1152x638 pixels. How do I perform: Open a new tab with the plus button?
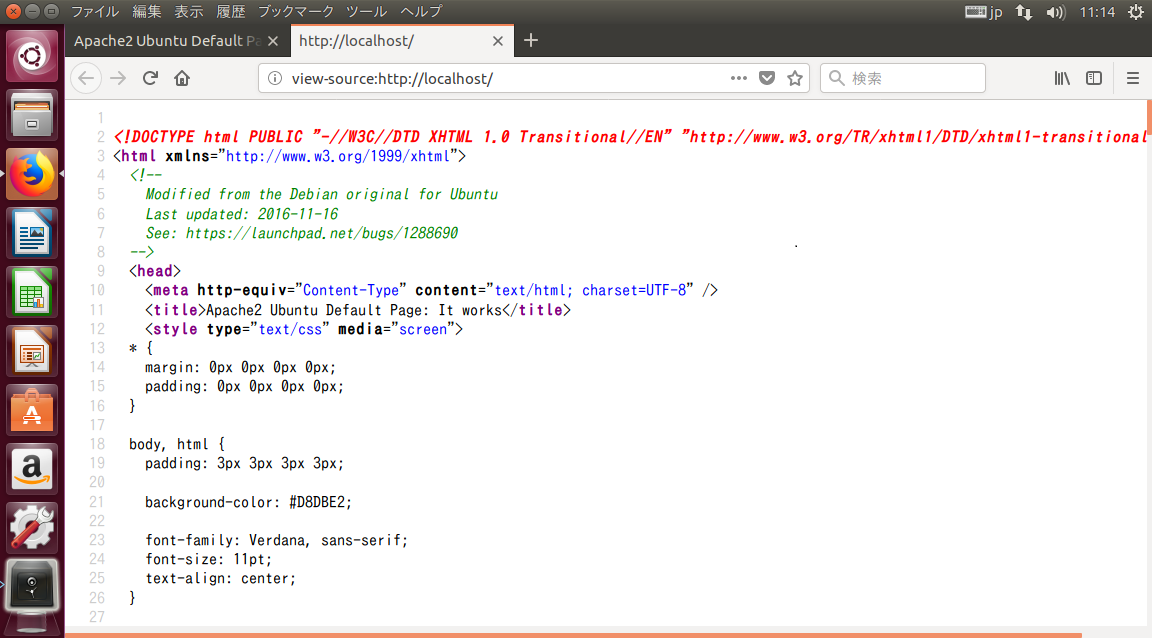[x=530, y=41]
